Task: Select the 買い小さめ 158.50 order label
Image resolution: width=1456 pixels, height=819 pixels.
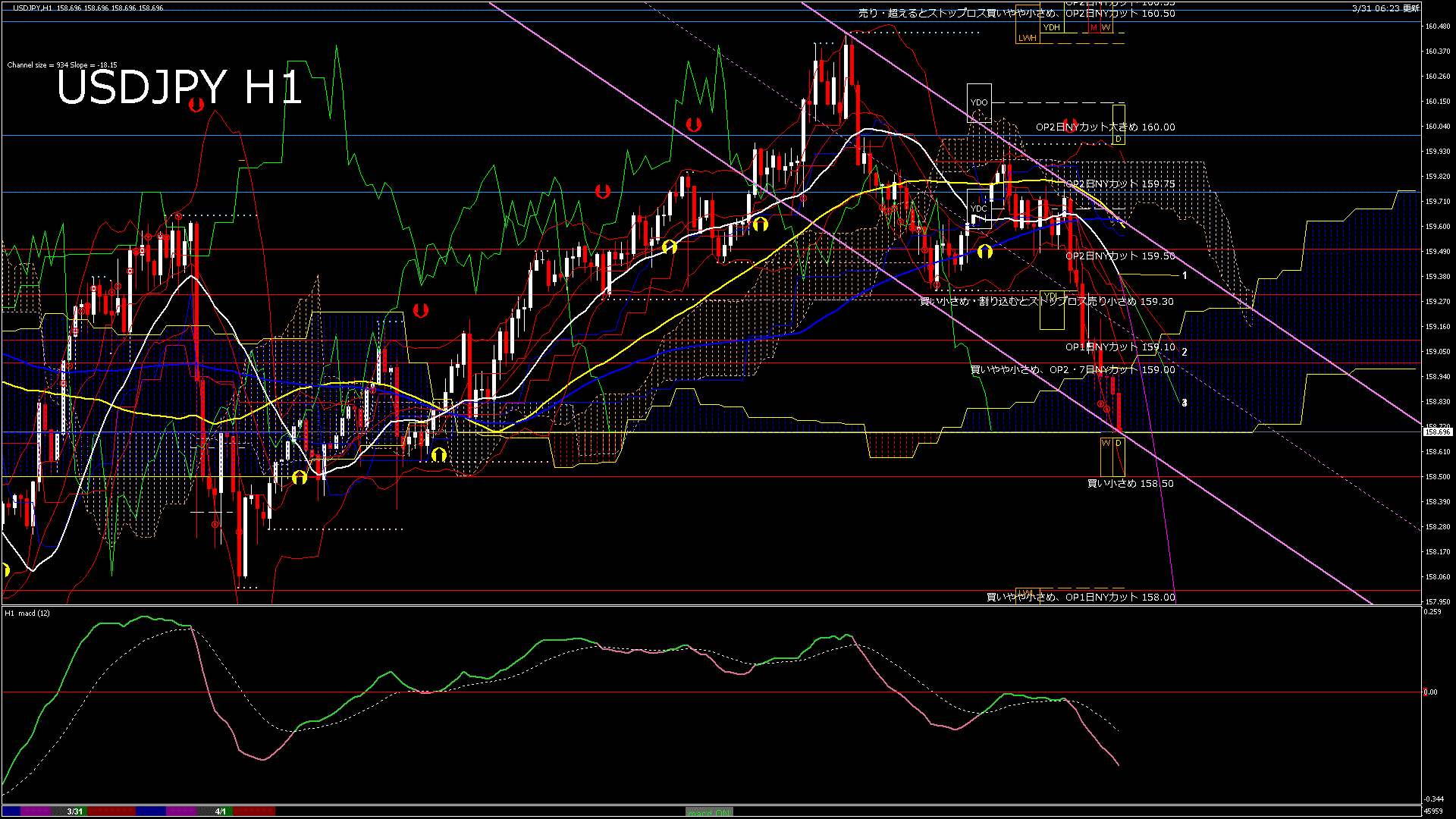Action: [1130, 484]
